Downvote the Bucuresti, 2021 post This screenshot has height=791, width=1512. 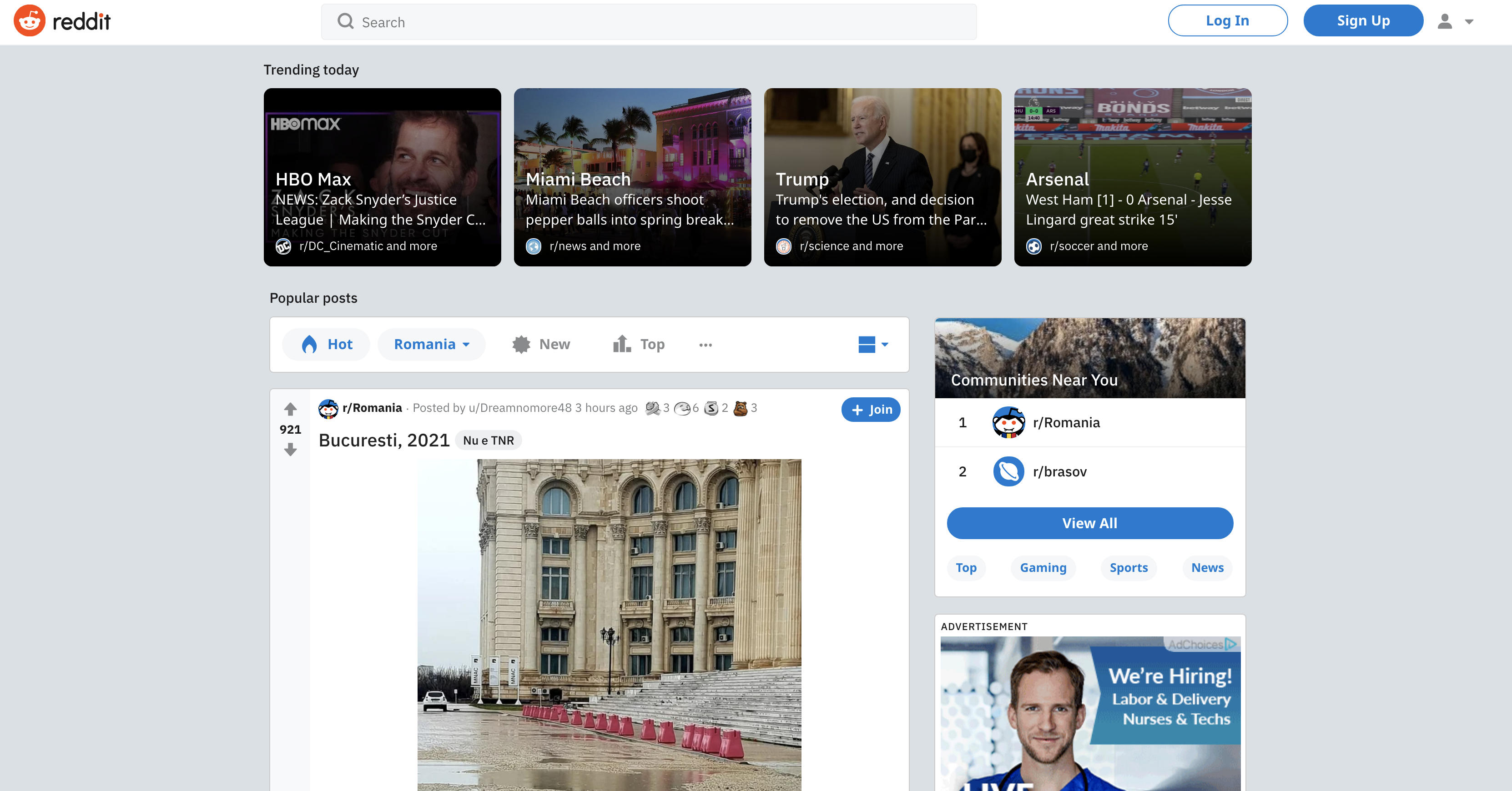coord(290,450)
